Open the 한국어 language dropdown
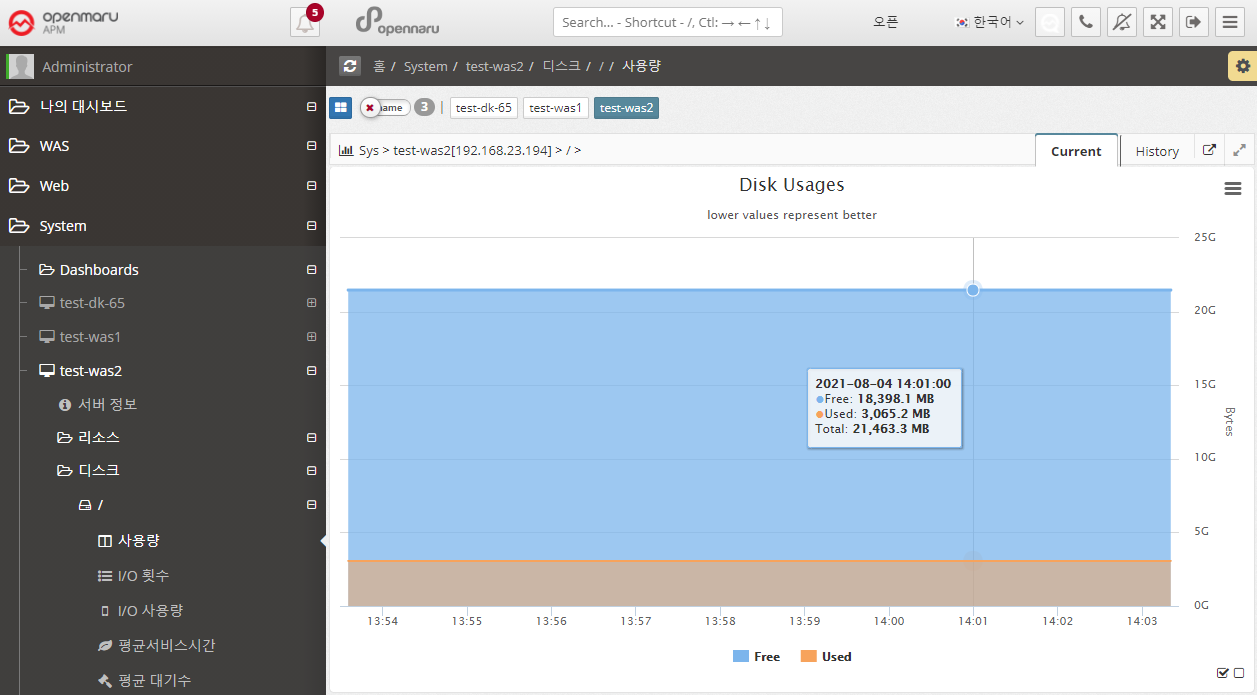 (x=990, y=22)
